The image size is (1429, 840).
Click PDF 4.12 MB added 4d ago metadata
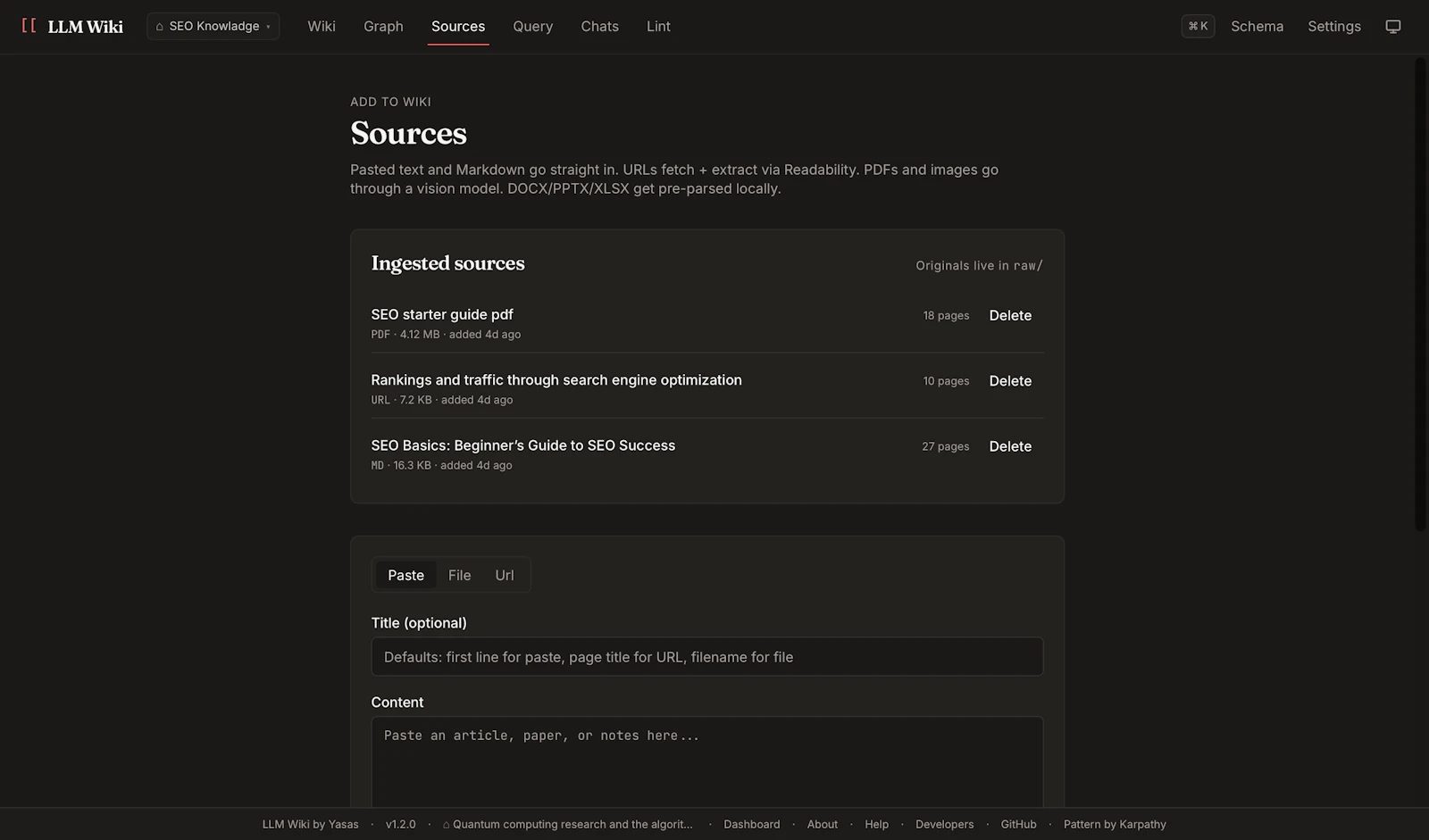(446, 334)
